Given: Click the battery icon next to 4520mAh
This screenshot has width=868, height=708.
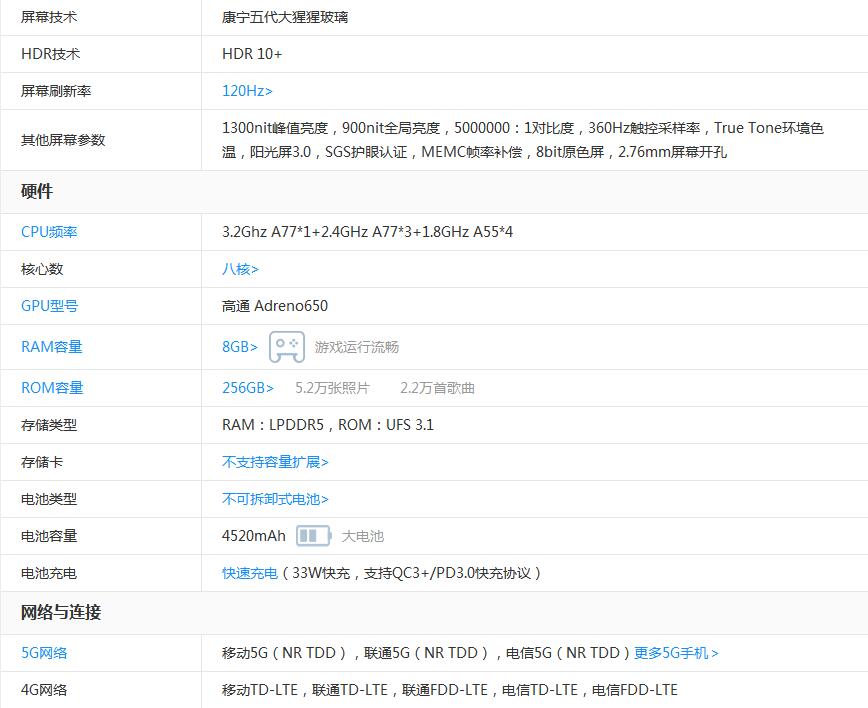Looking at the screenshot, I should pyautogui.click(x=313, y=536).
